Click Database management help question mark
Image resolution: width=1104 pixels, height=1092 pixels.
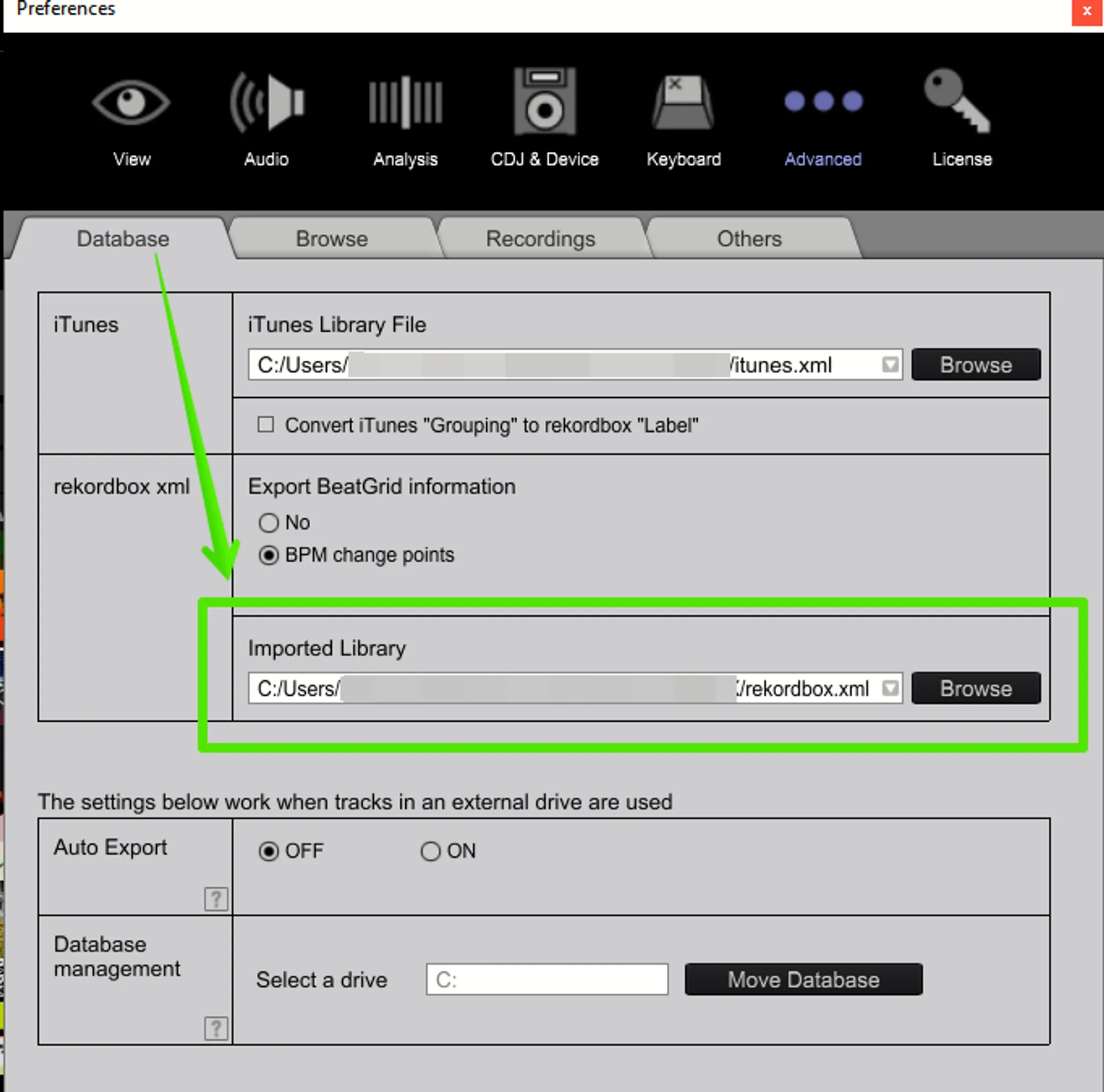216,1029
